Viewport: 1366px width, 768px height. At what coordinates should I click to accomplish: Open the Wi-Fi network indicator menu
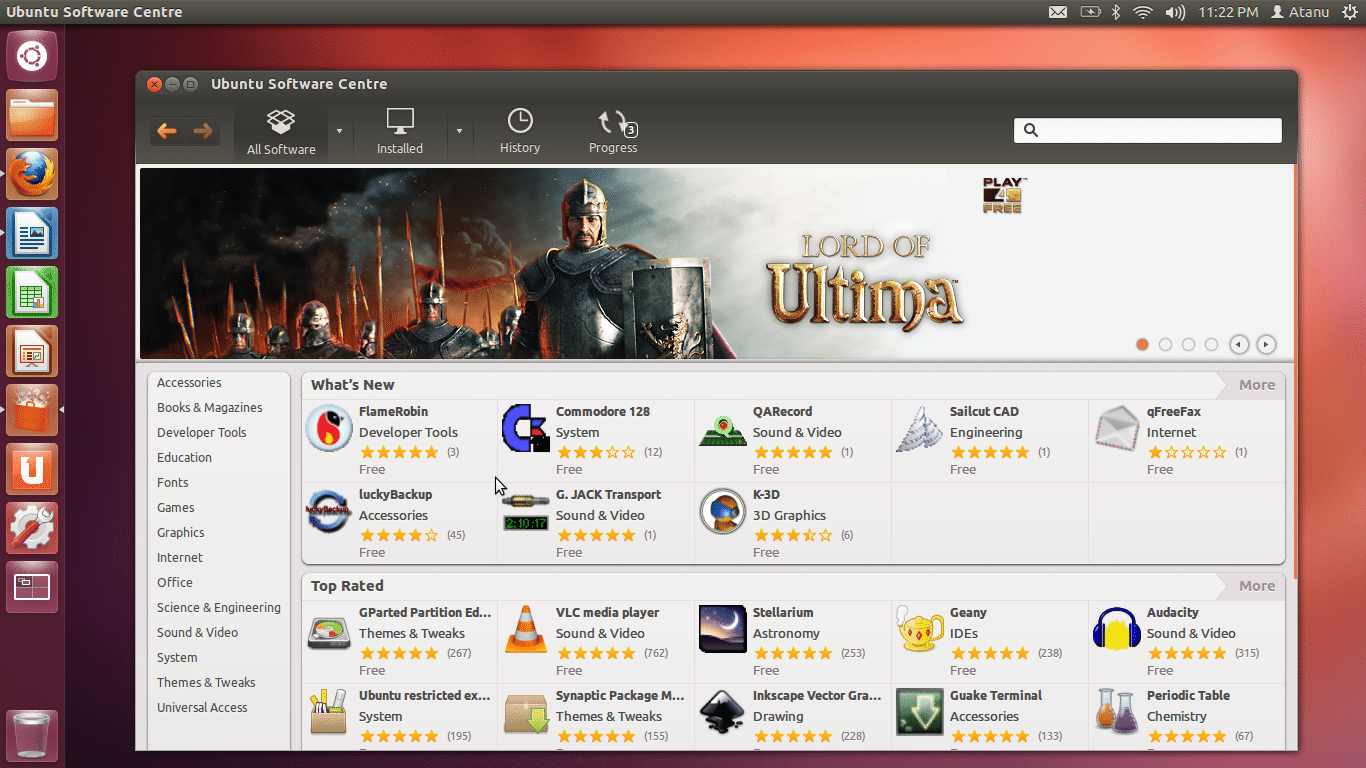click(1143, 12)
